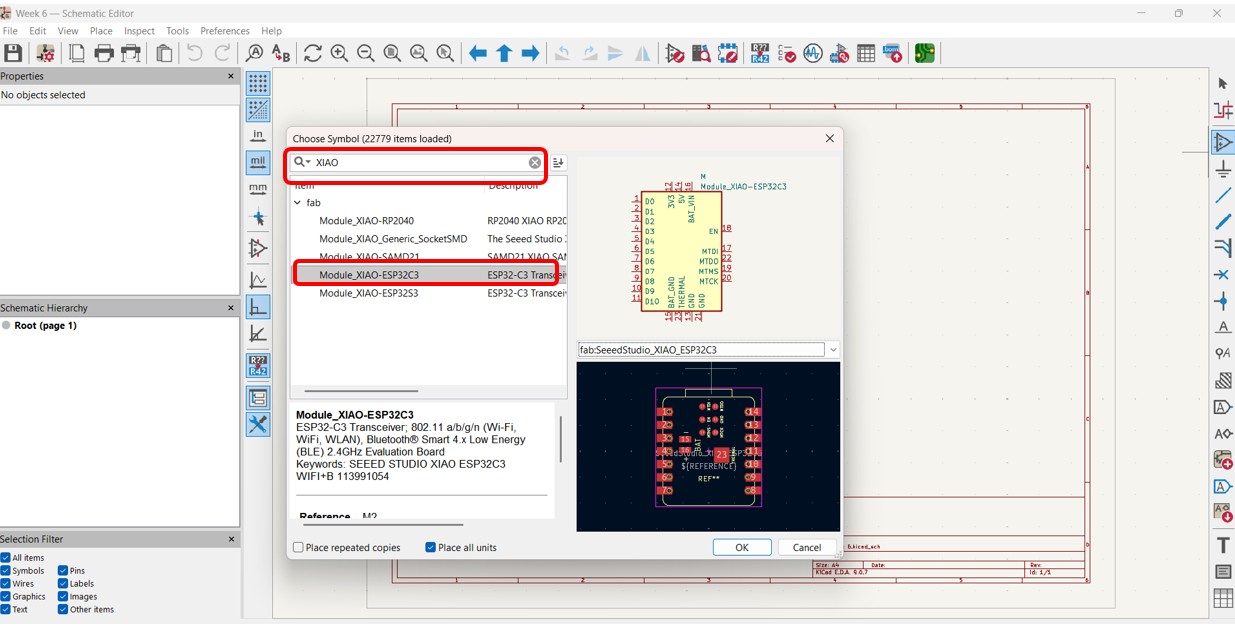
Task: Click Cancel in Choose Symbol dialog
Action: tap(806, 548)
